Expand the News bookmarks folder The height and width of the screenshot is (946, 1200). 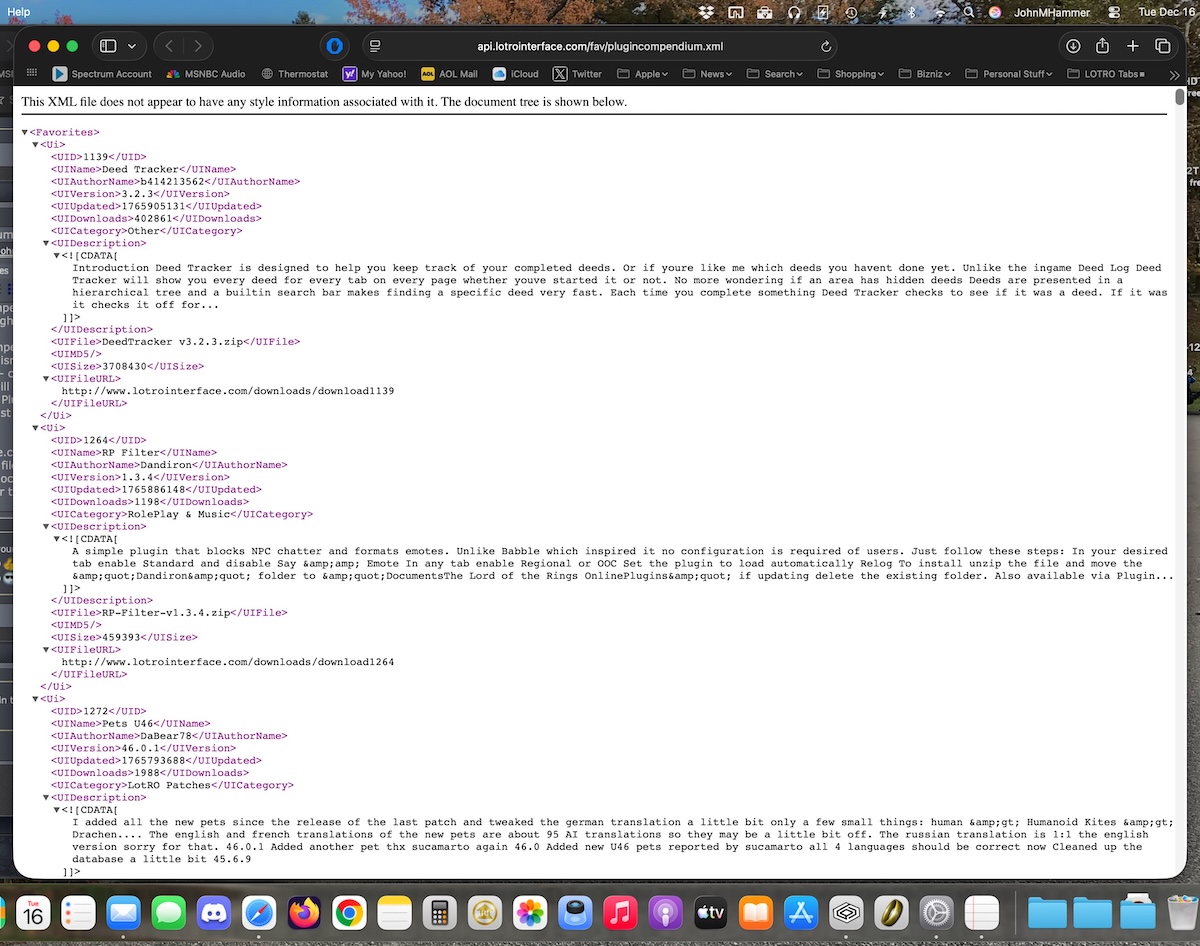click(x=707, y=74)
